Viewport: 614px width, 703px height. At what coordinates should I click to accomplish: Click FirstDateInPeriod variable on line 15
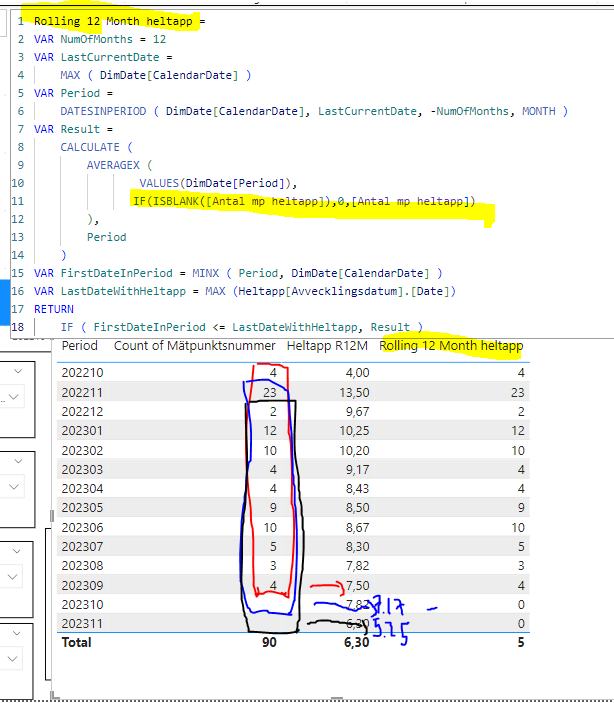tap(116, 273)
